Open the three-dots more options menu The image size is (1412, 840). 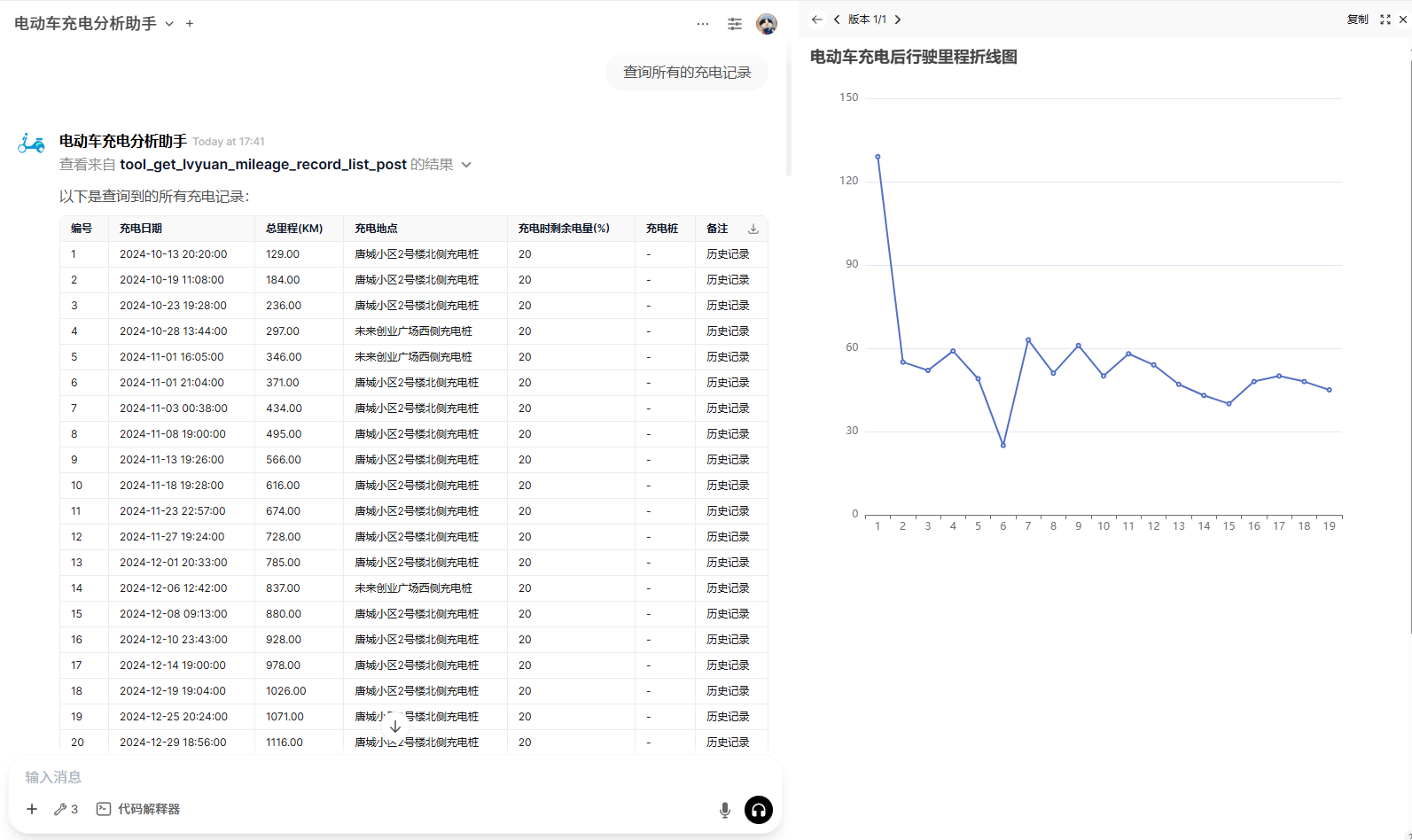point(703,24)
